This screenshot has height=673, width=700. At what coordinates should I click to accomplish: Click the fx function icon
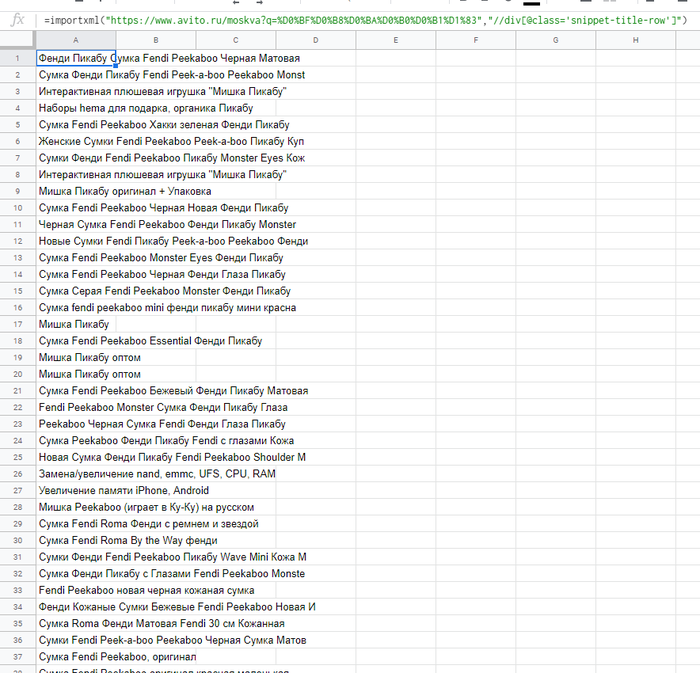(17, 20)
